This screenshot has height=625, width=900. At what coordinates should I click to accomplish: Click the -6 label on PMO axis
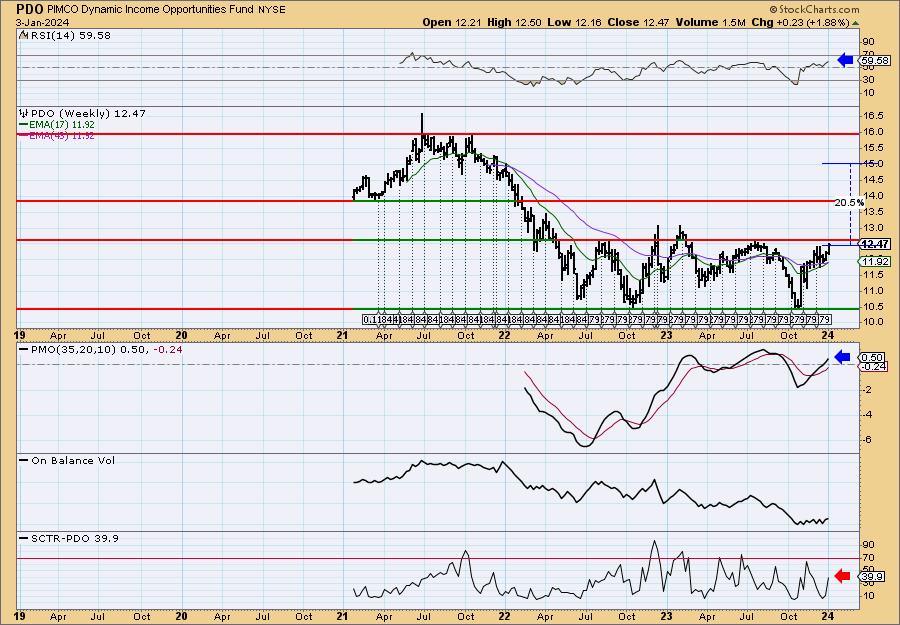868,440
